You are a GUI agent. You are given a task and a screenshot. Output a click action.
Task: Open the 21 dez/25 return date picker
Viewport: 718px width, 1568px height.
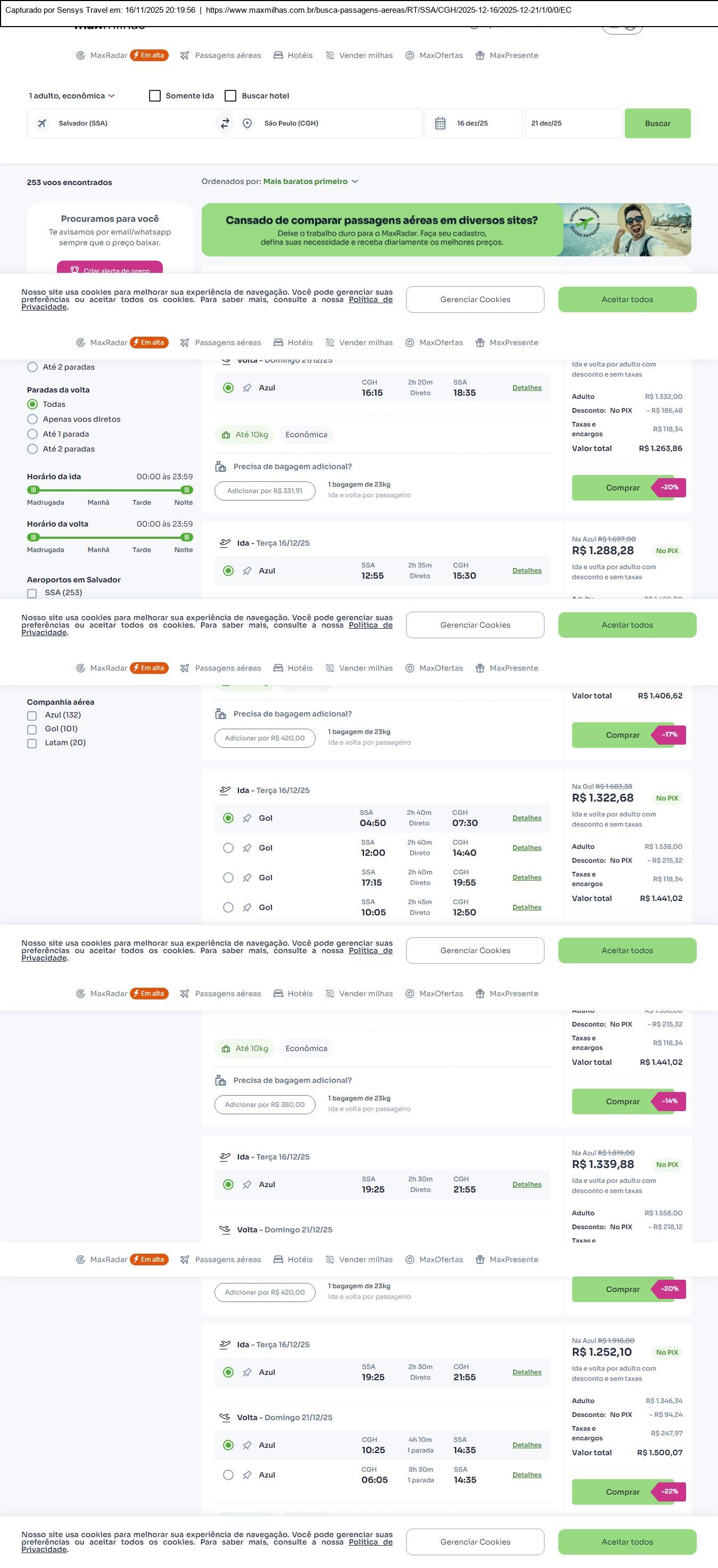point(573,123)
